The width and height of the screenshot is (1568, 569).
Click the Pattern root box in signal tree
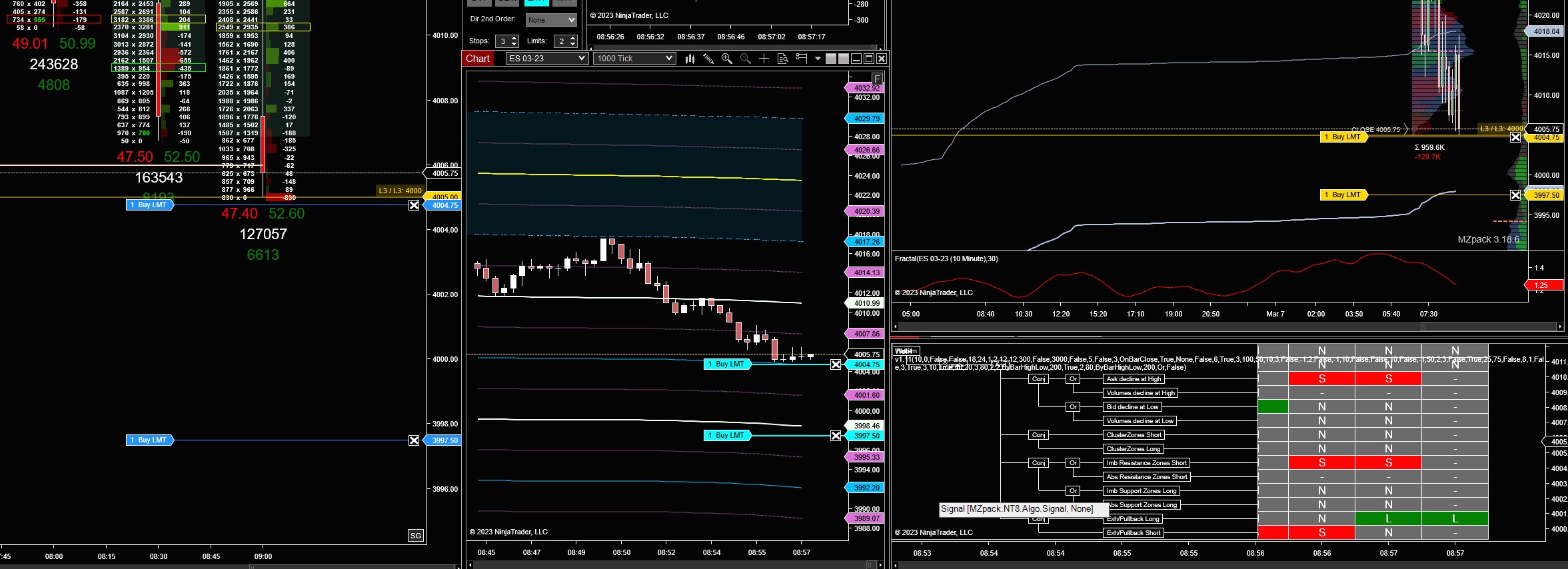[x=905, y=351]
